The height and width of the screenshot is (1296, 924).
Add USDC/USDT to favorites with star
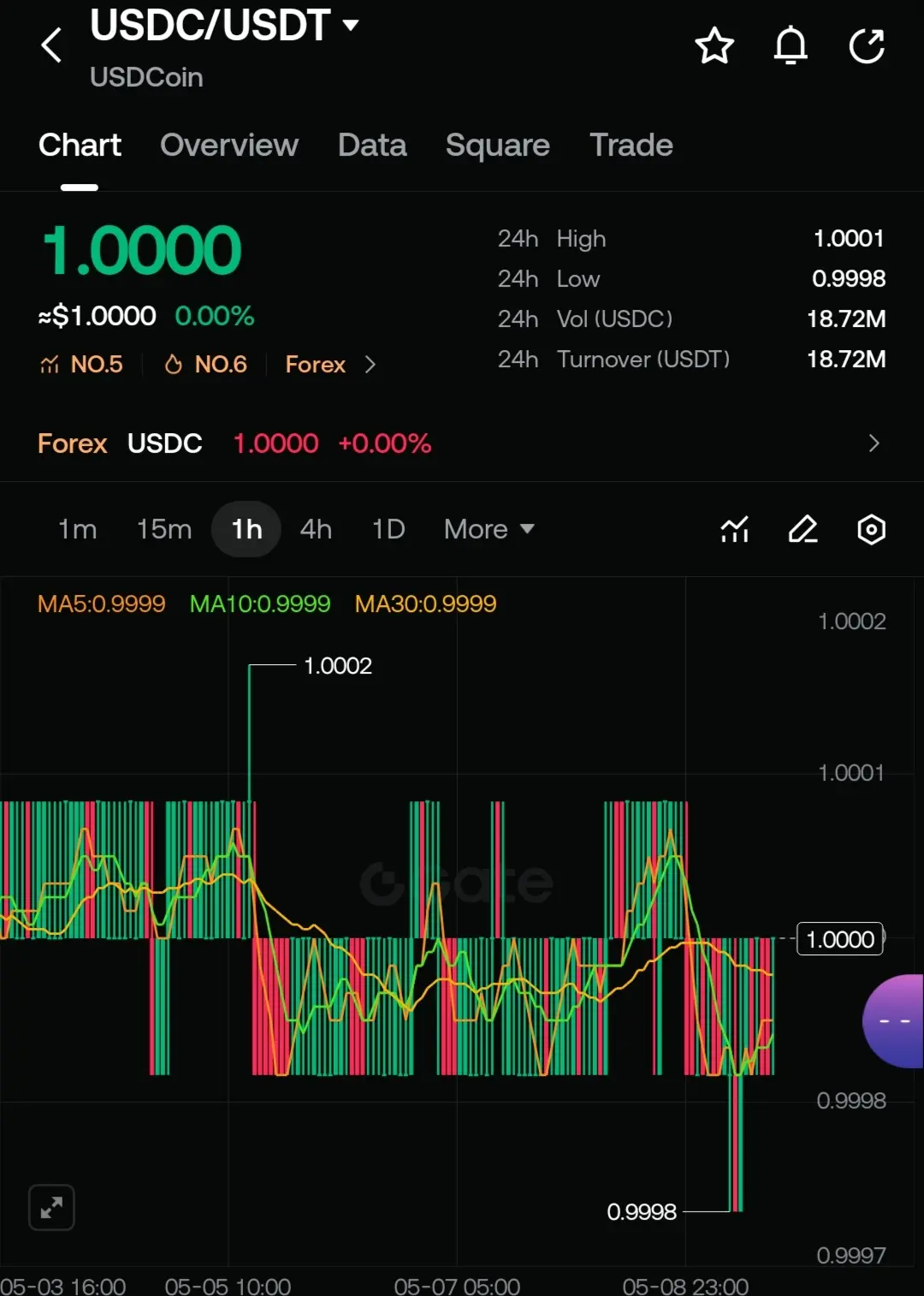pyautogui.click(x=714, y=46)
